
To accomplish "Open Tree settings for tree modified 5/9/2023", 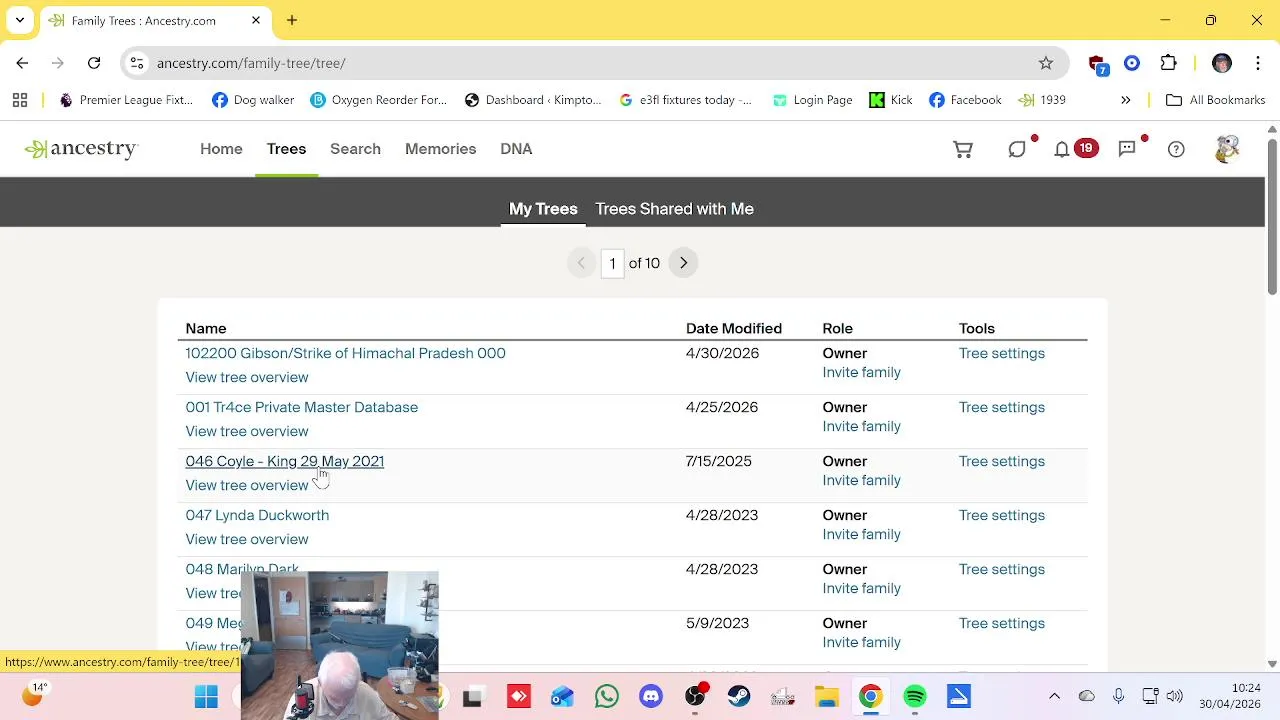I will pyautogui.click(x=1001, y=623).
